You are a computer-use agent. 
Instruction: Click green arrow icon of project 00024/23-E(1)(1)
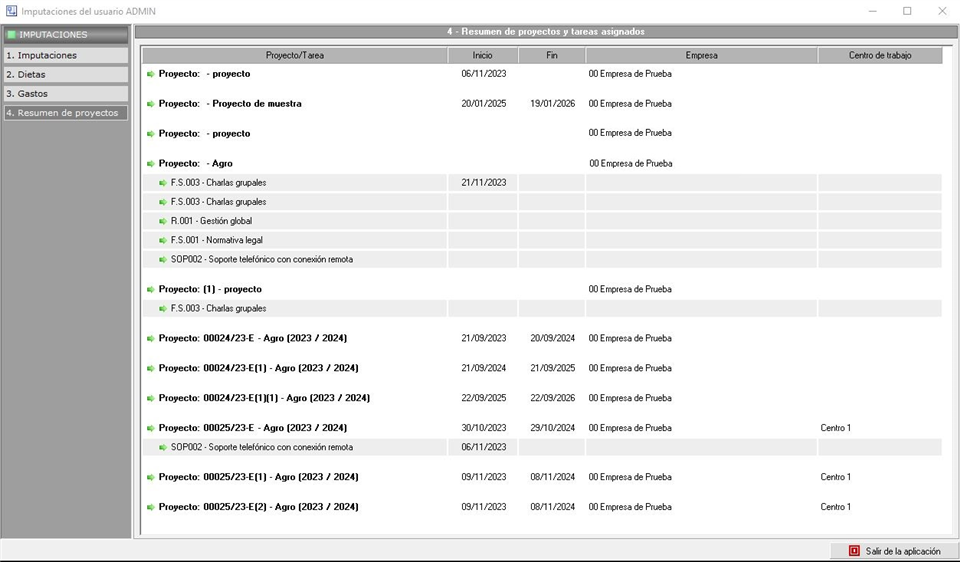click(x=151, y=398)
